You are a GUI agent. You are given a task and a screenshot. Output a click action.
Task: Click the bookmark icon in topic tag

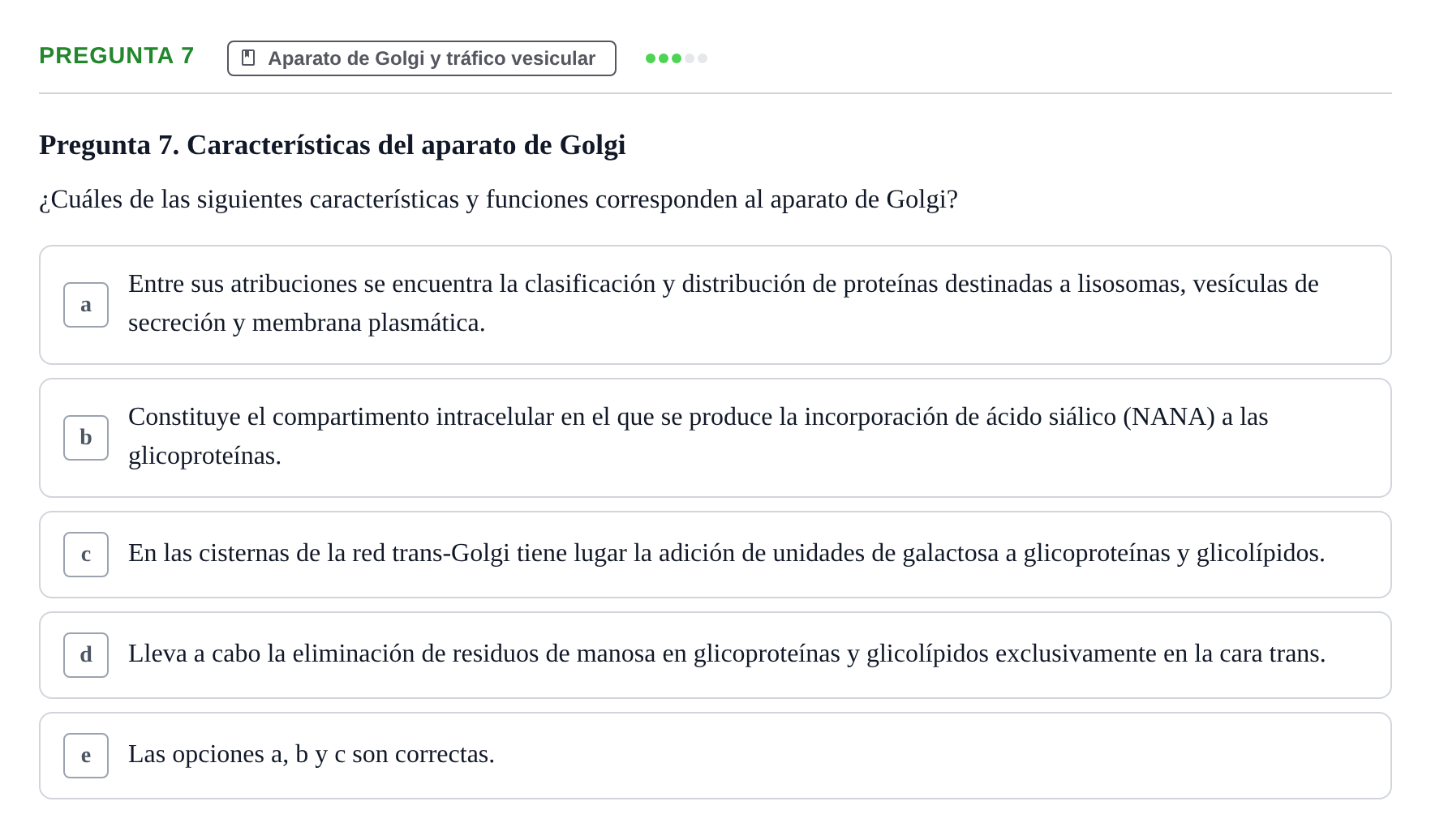[x=249, y=58]
